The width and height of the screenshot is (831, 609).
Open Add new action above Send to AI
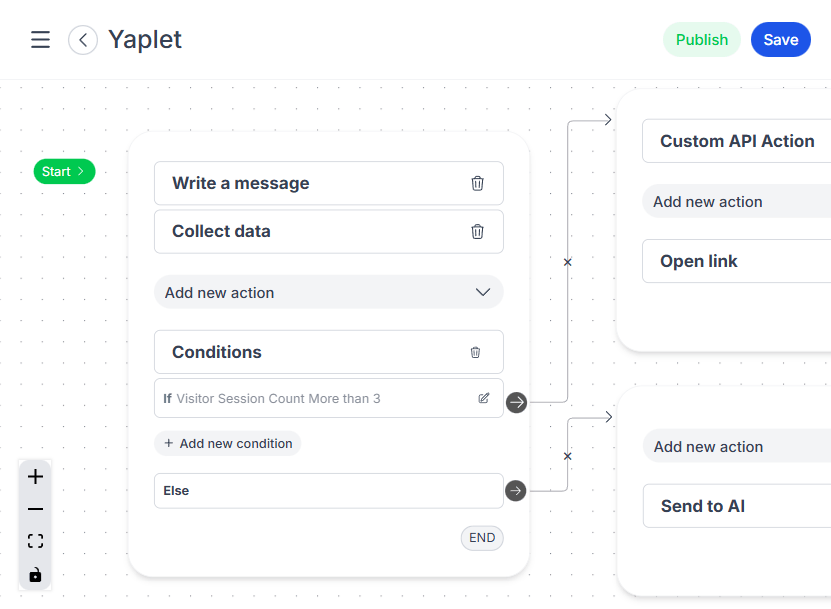point(735,446)
